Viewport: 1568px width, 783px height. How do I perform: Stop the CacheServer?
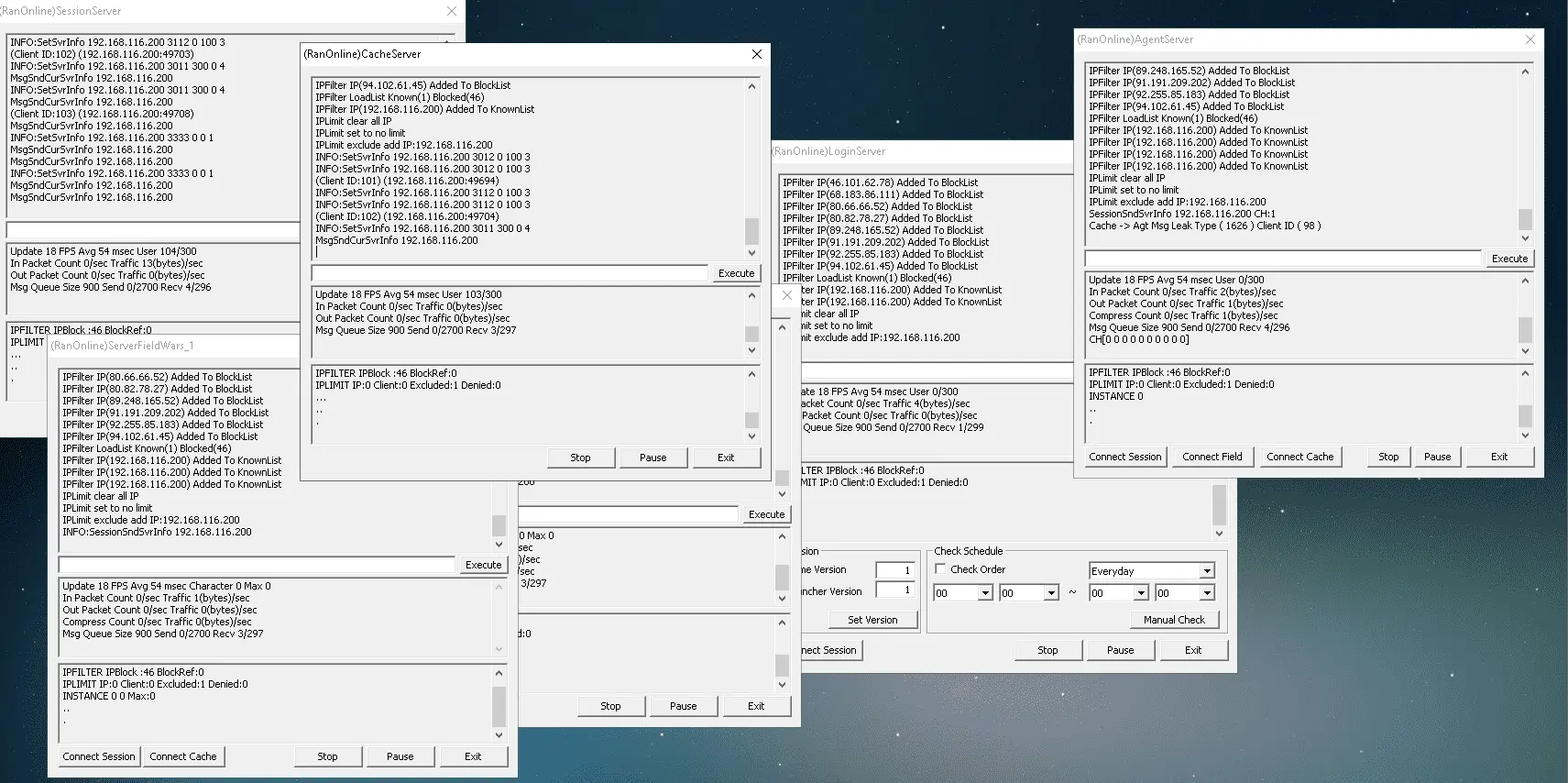tap(580, 458)
